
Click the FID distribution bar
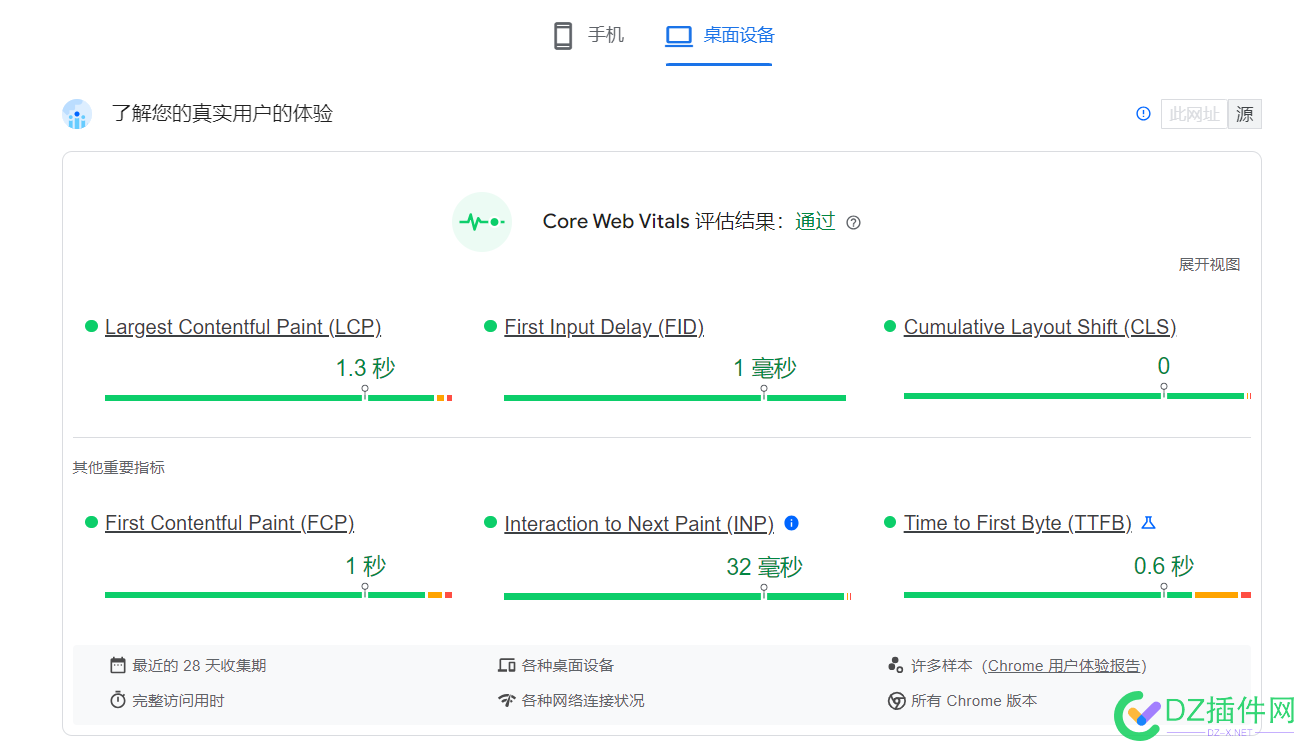675,398
